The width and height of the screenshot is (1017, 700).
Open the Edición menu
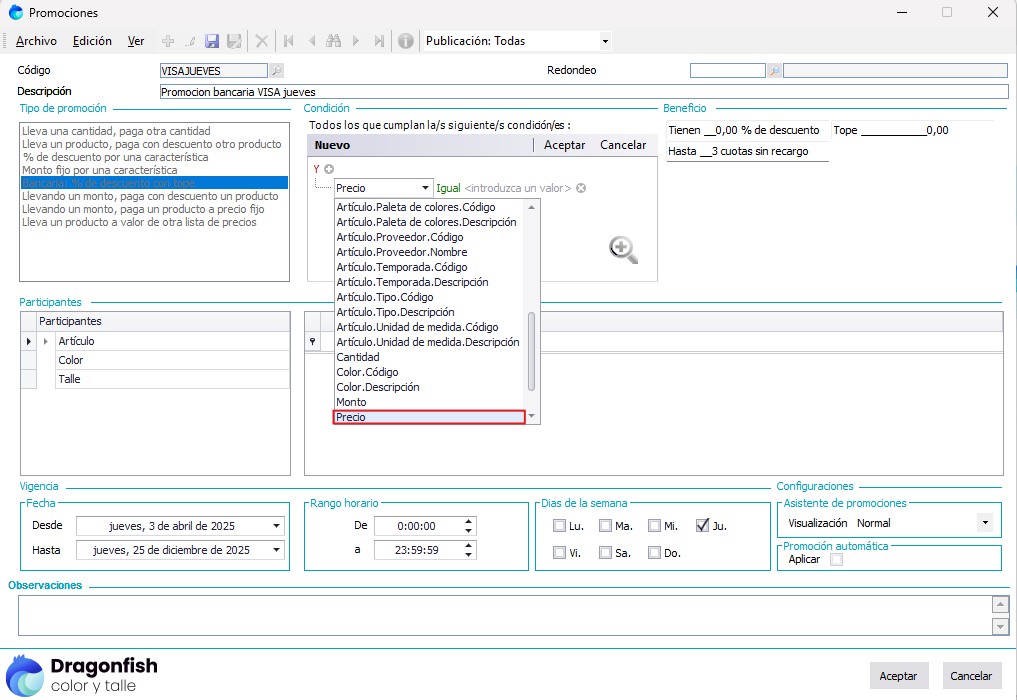coord(92,41)
